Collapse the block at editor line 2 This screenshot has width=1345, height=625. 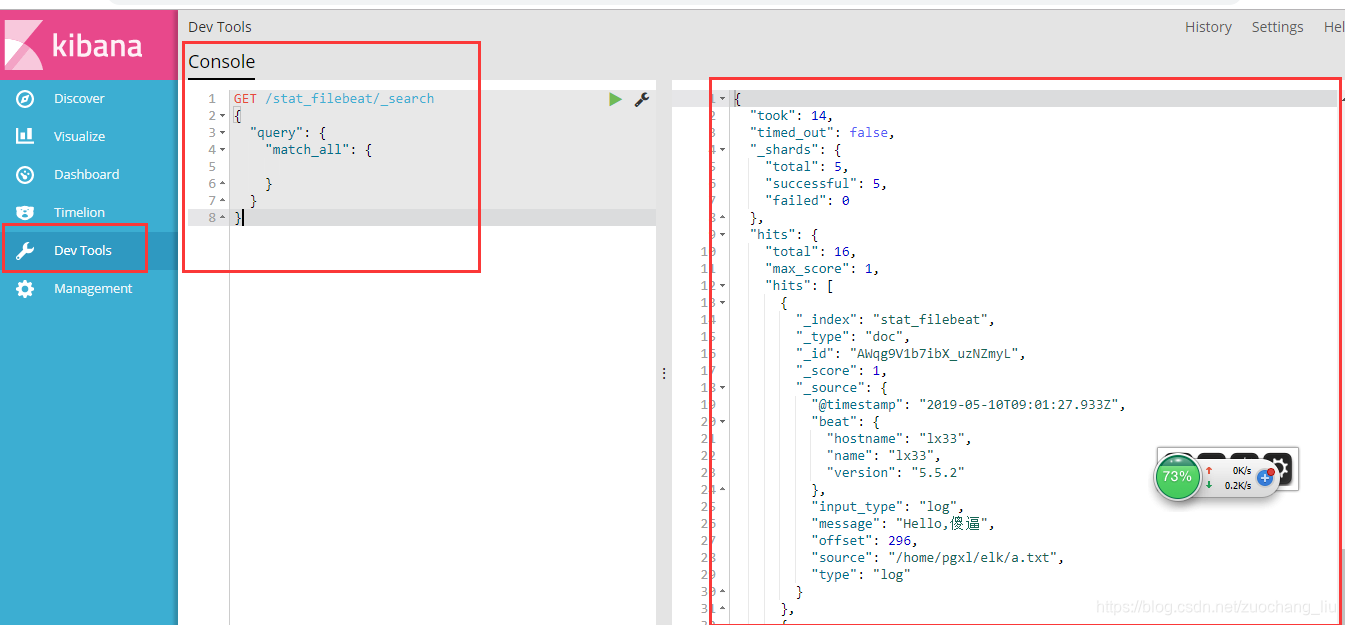(223, 116)
